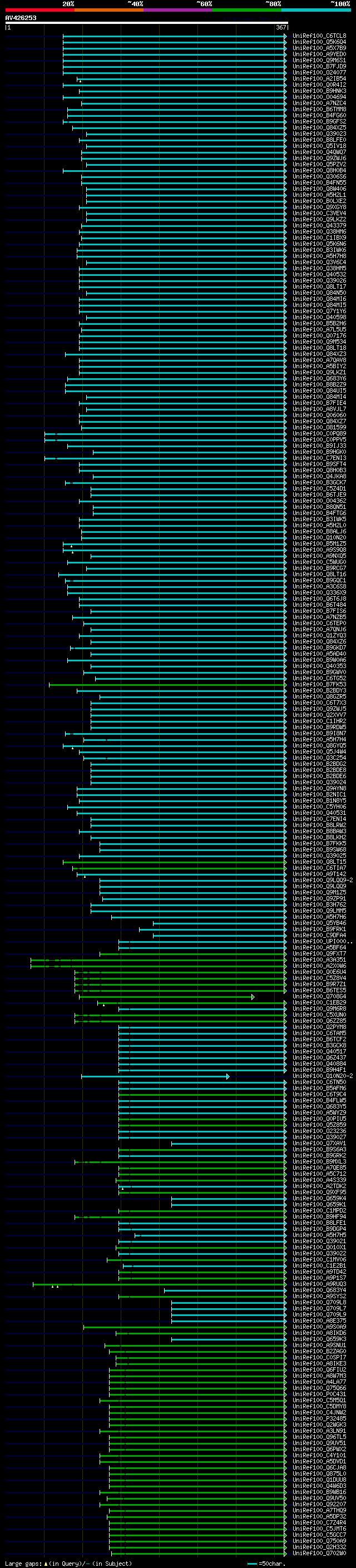Image resolution: width=356 pixels, height=1568 pixels.
Task: Select the UniRef100_Q708G4 label
Action: [319, 996]
